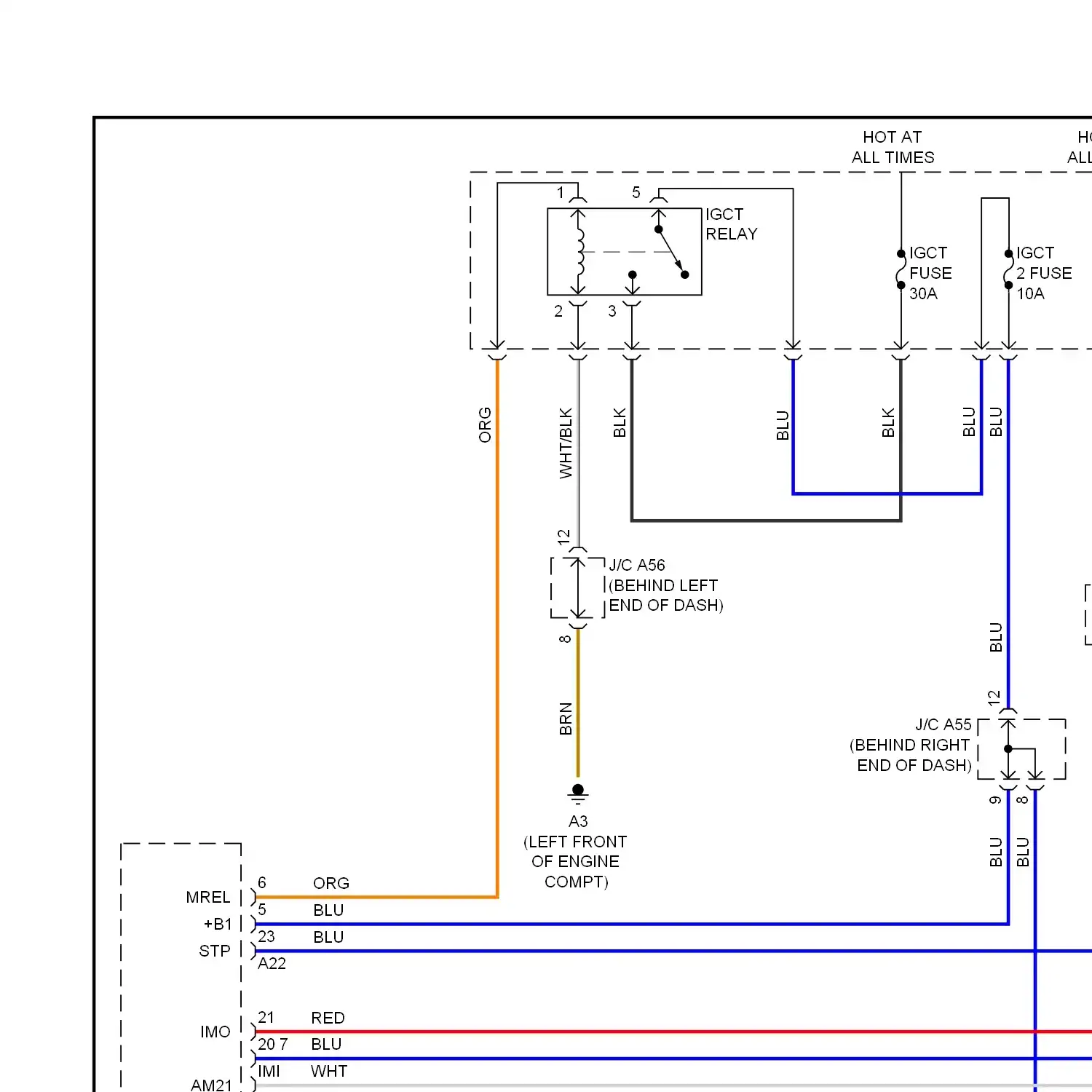1092x1092 pixels.
Task: Select the WHT wire label beside IMI
Action: pyautogui.click(x=329, y=1071)
